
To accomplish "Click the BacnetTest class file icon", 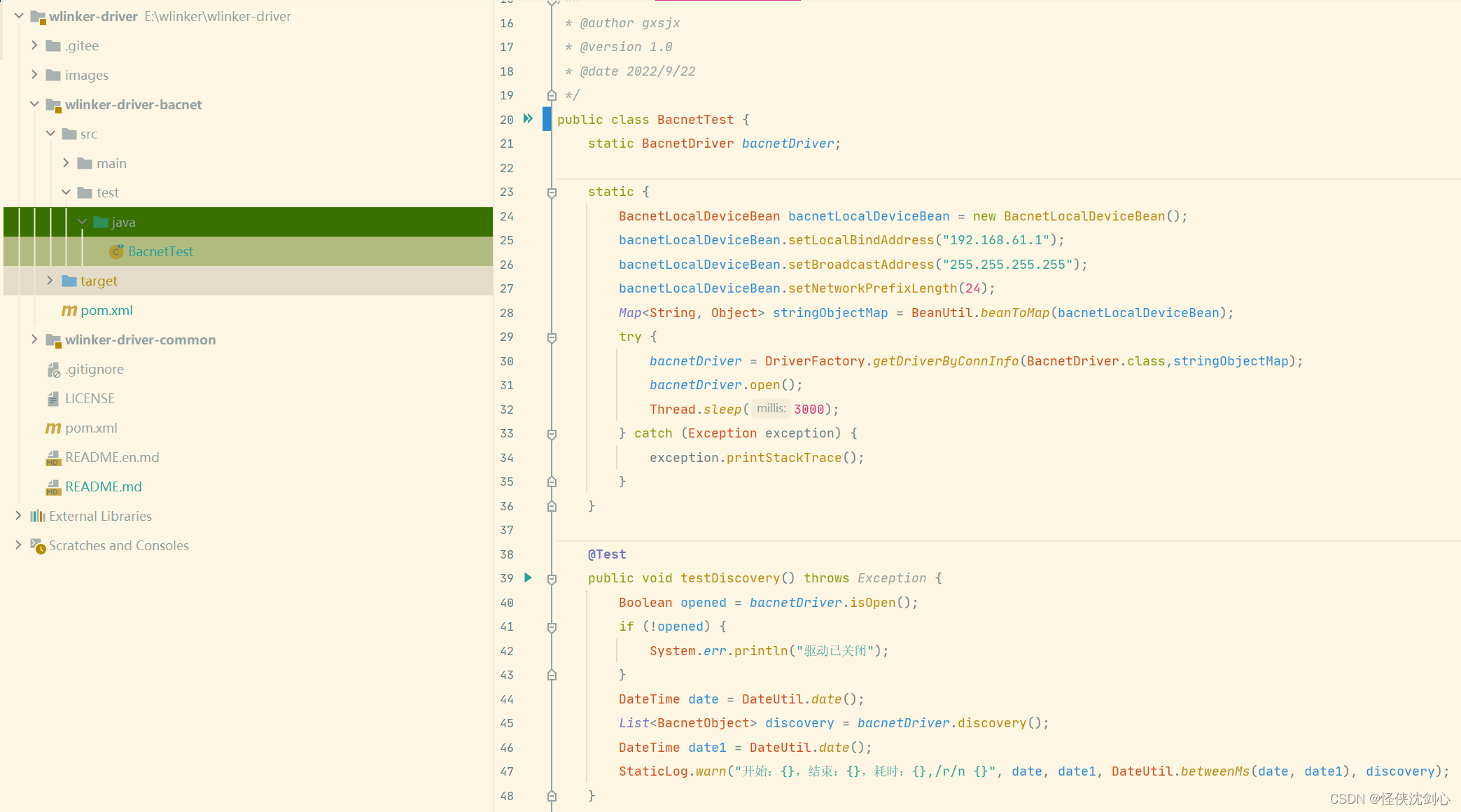I will (x=117, y=251).
